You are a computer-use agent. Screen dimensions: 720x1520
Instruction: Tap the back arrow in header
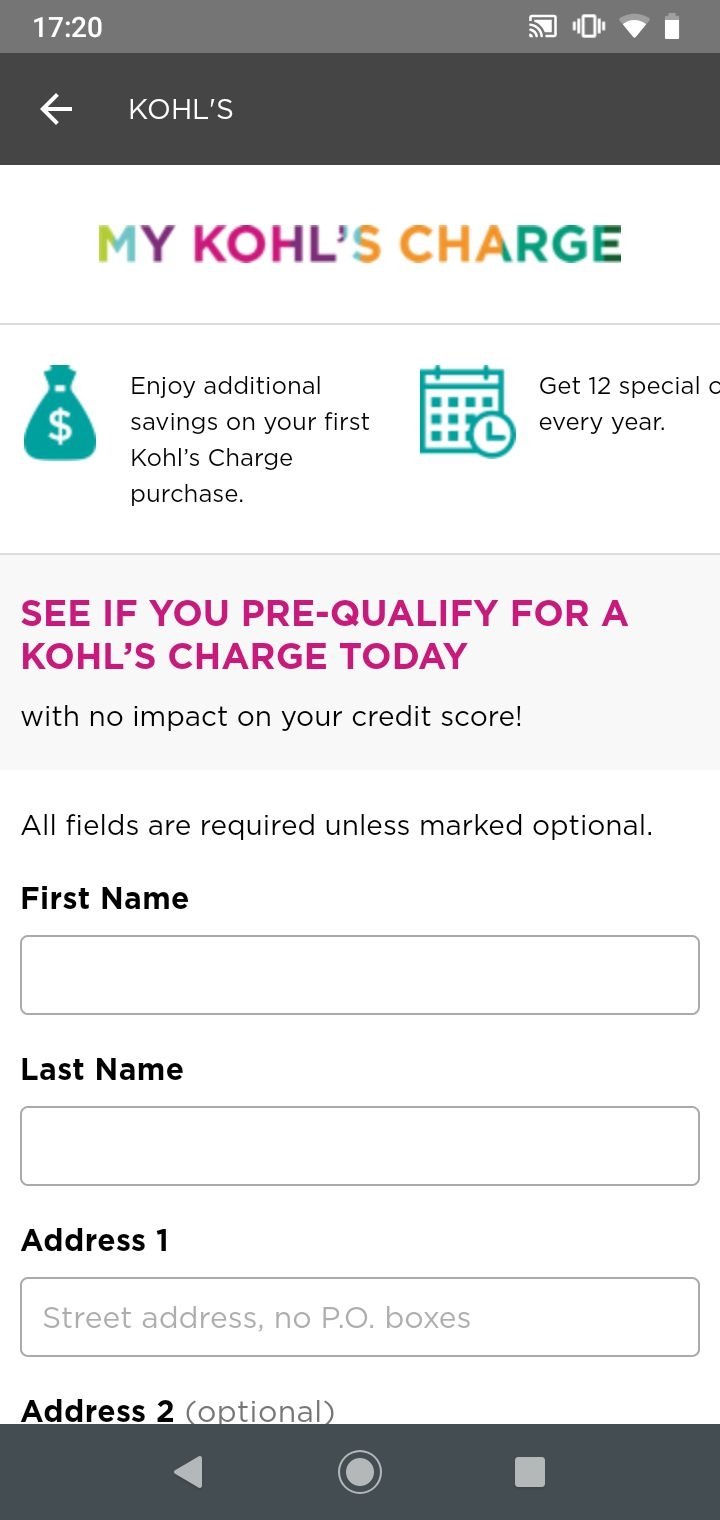click(56, 109)
